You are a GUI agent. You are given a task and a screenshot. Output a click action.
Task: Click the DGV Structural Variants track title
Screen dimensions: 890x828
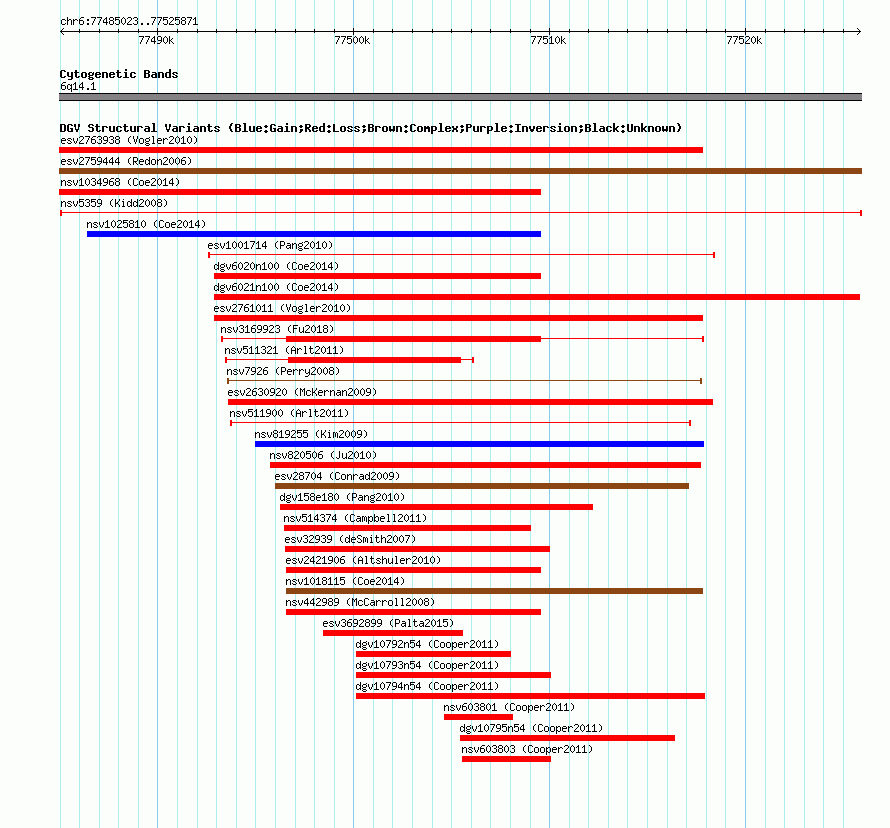[x=371, y=128]
